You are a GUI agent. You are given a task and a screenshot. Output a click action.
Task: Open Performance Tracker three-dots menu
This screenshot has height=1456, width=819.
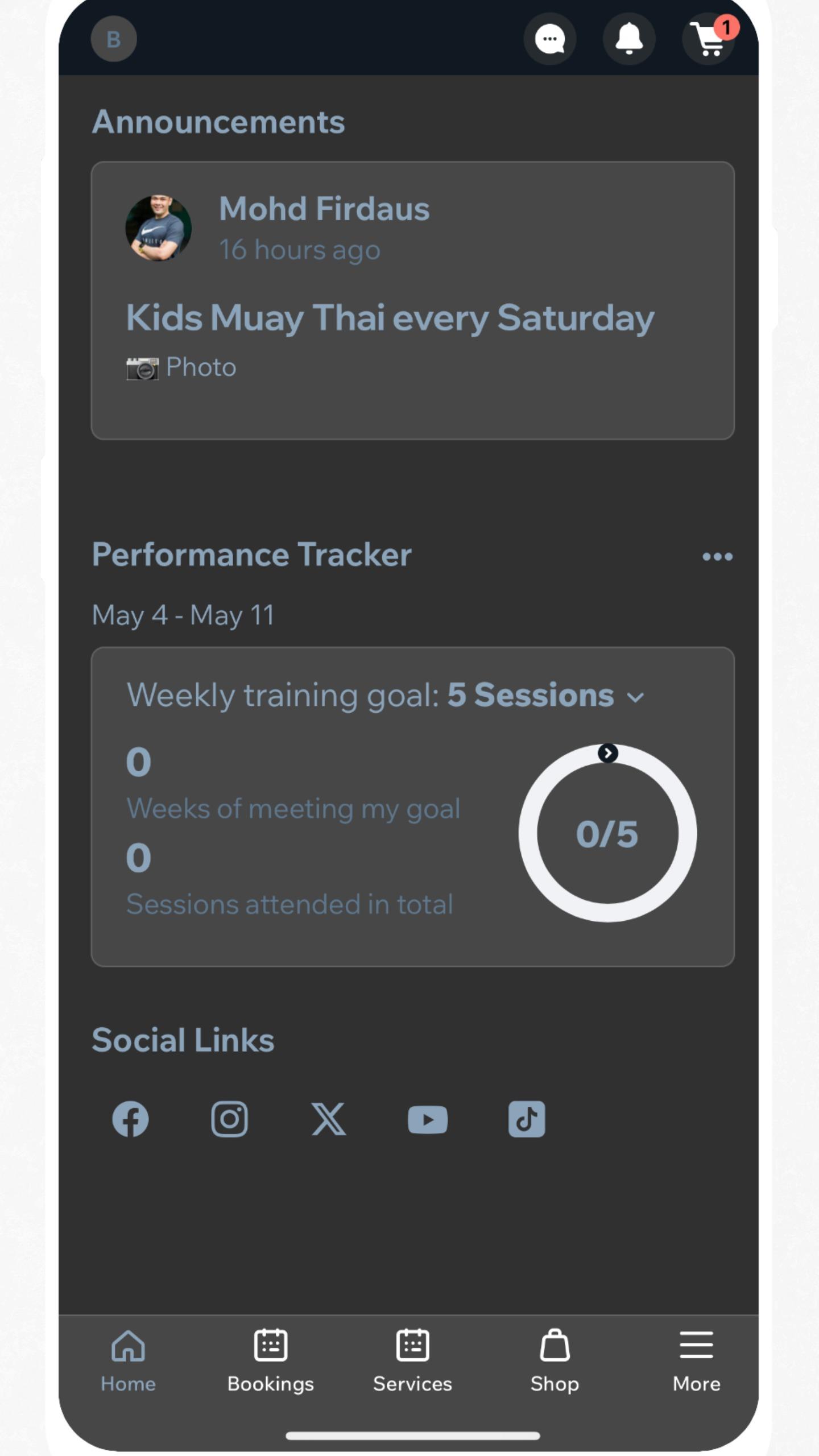[x=717, y=557]
